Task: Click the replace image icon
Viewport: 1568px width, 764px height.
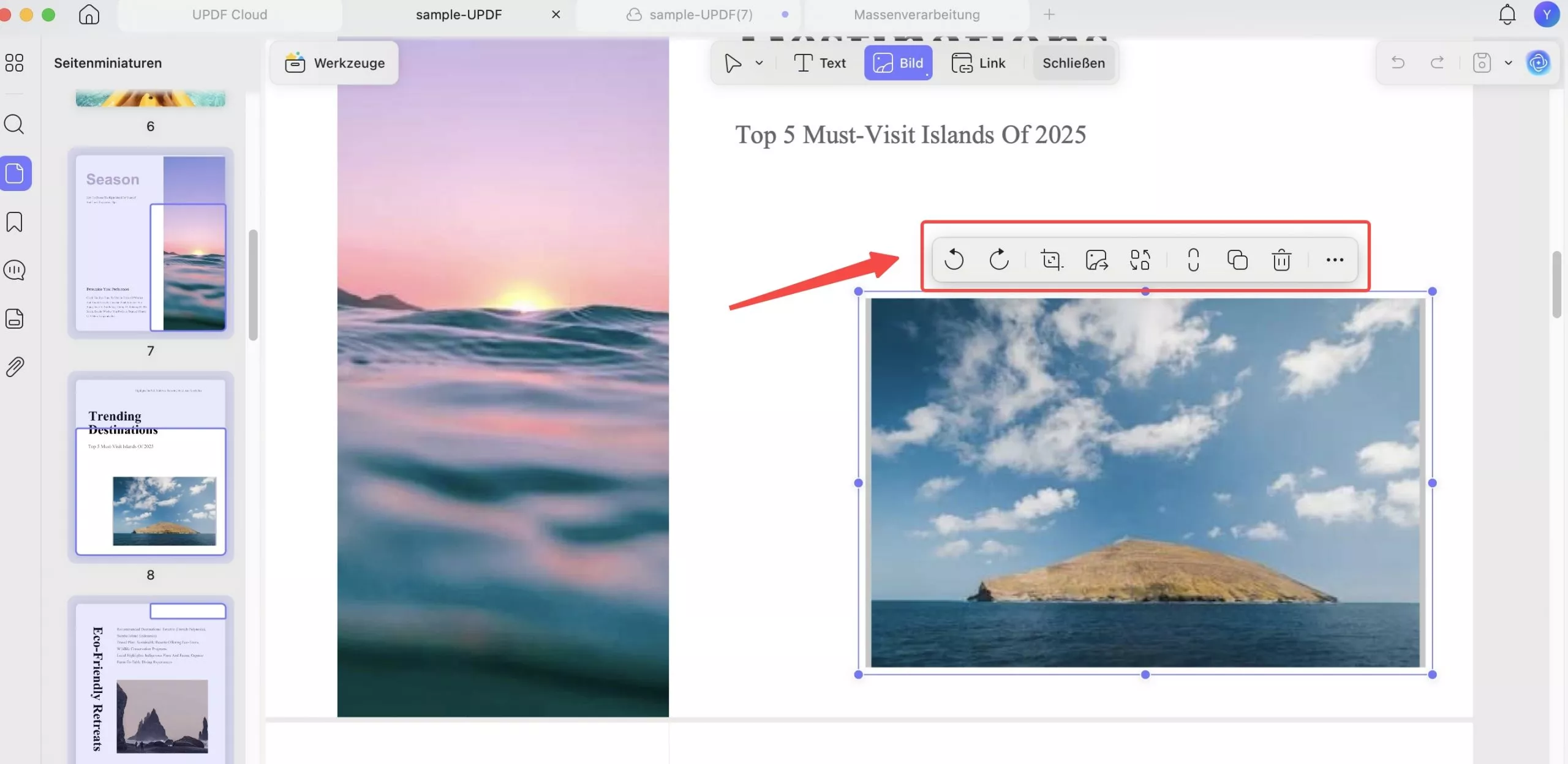Action: (x=1140, y=260)
